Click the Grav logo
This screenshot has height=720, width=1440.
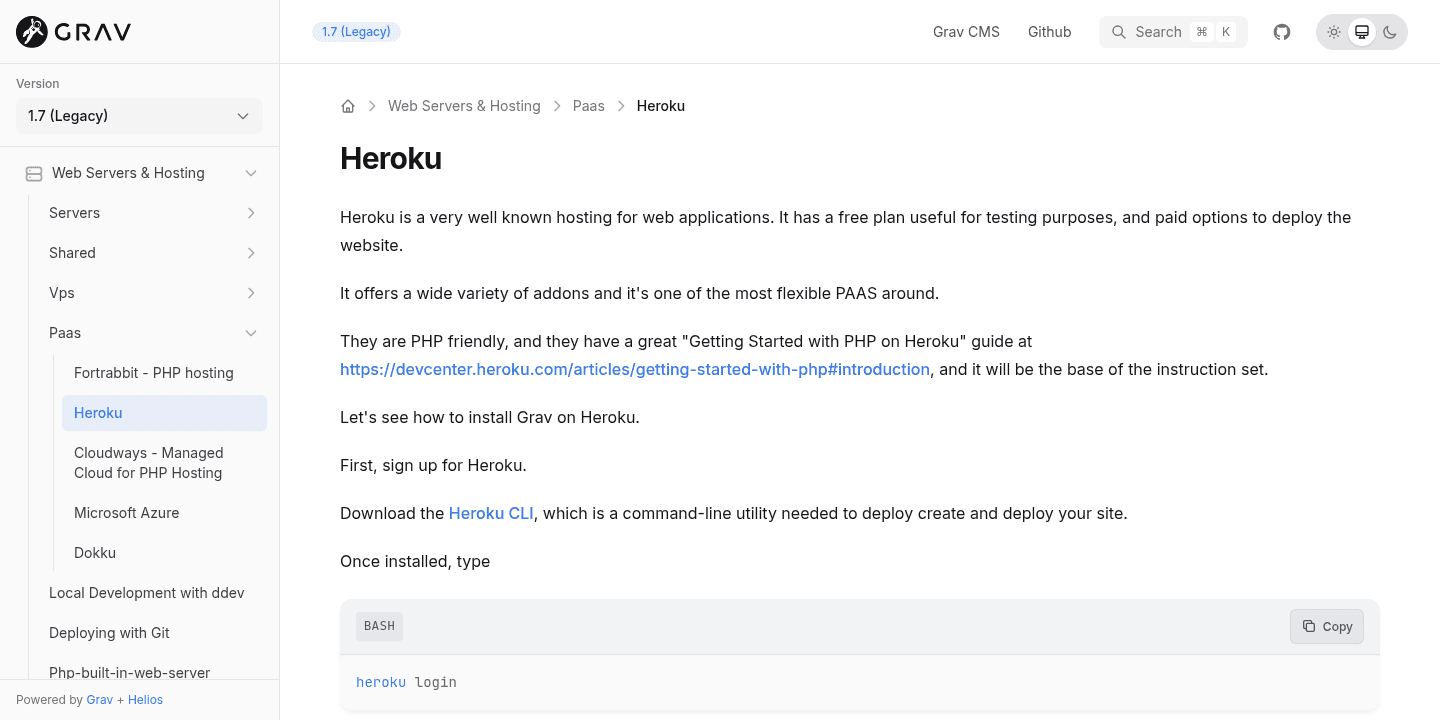pos(74,32)
